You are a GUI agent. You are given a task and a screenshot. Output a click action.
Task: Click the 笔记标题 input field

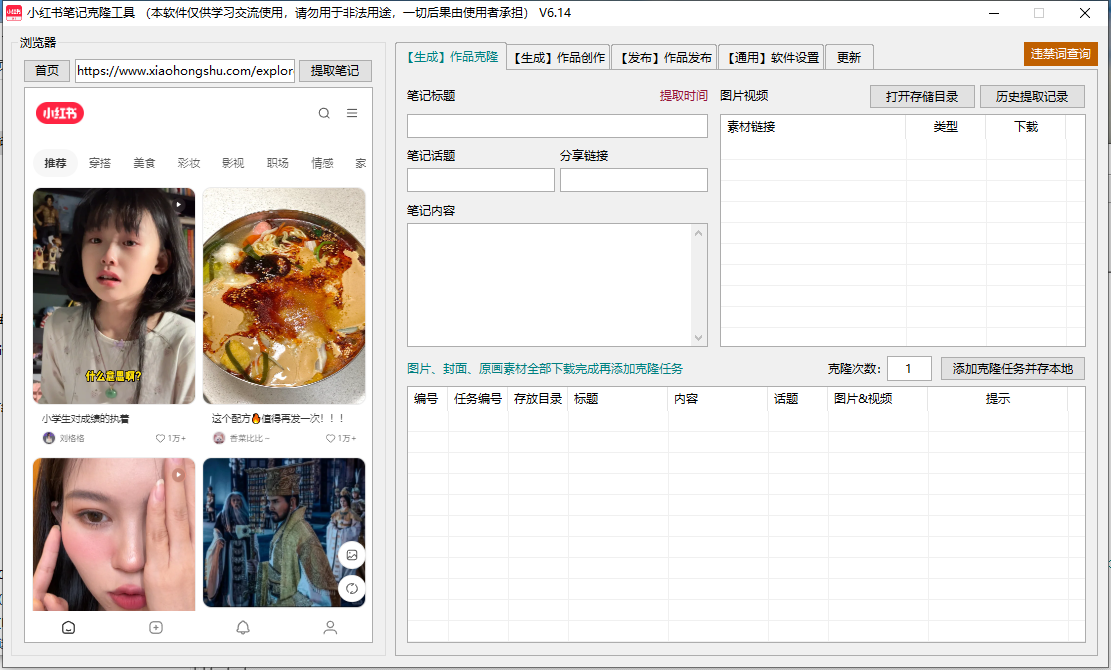(556, 126)
